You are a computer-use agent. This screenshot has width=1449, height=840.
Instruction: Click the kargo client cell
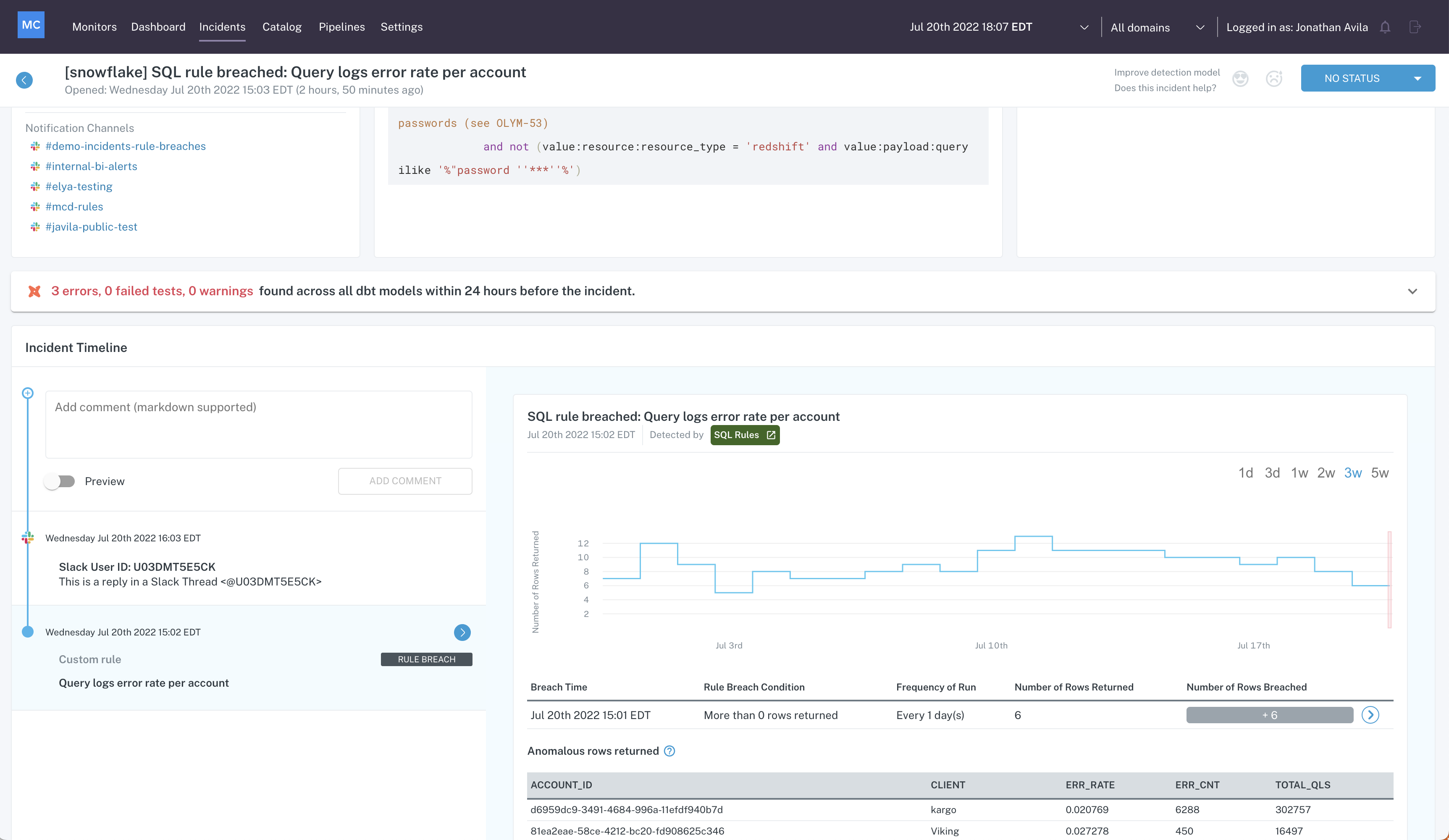943,809
